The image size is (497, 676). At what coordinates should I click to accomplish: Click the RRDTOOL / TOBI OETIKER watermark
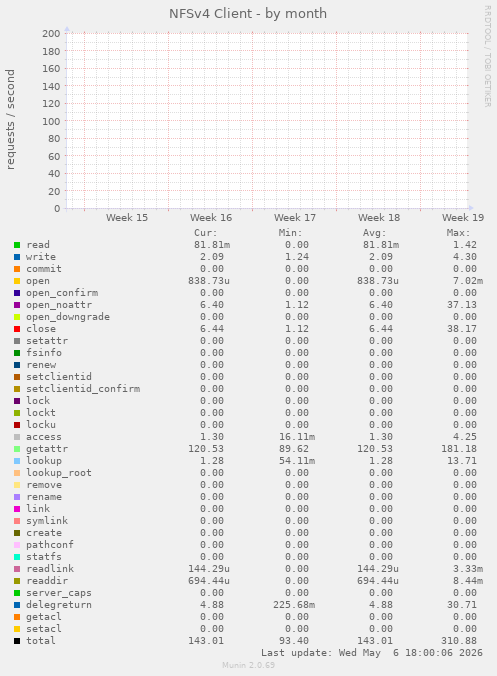488,56
